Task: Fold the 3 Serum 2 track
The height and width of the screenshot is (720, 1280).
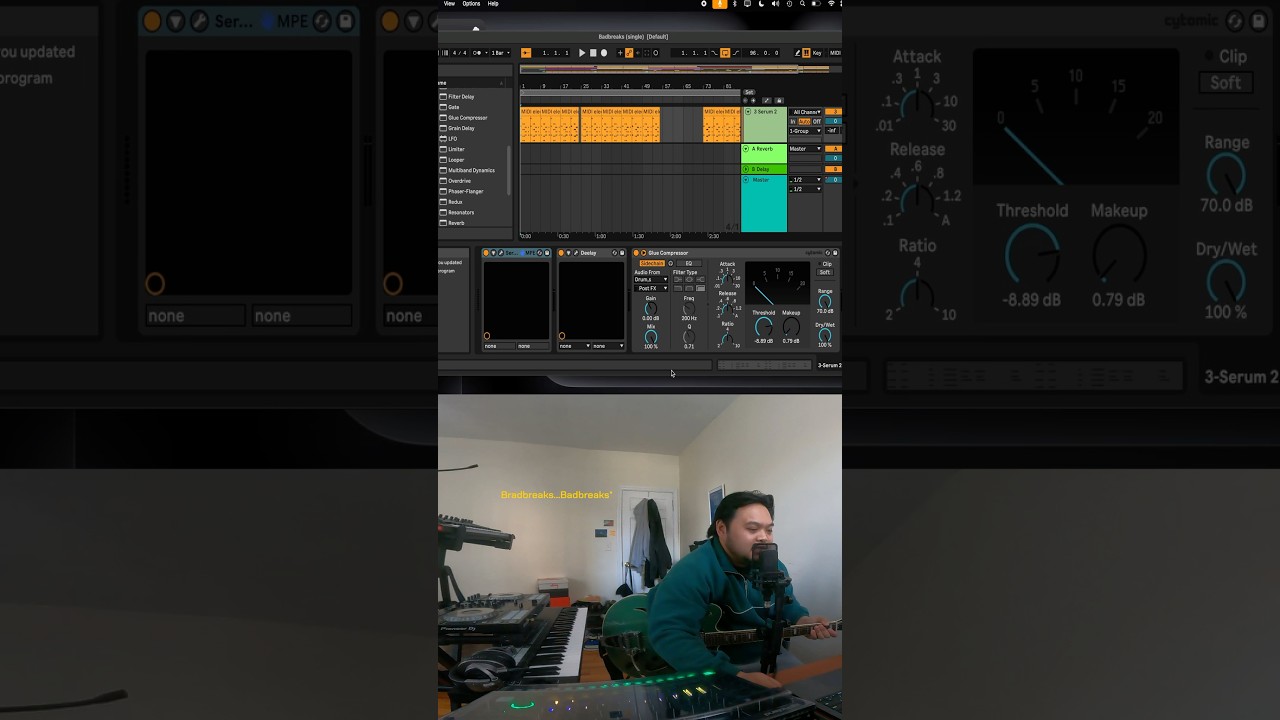Action: pos(748,112)
